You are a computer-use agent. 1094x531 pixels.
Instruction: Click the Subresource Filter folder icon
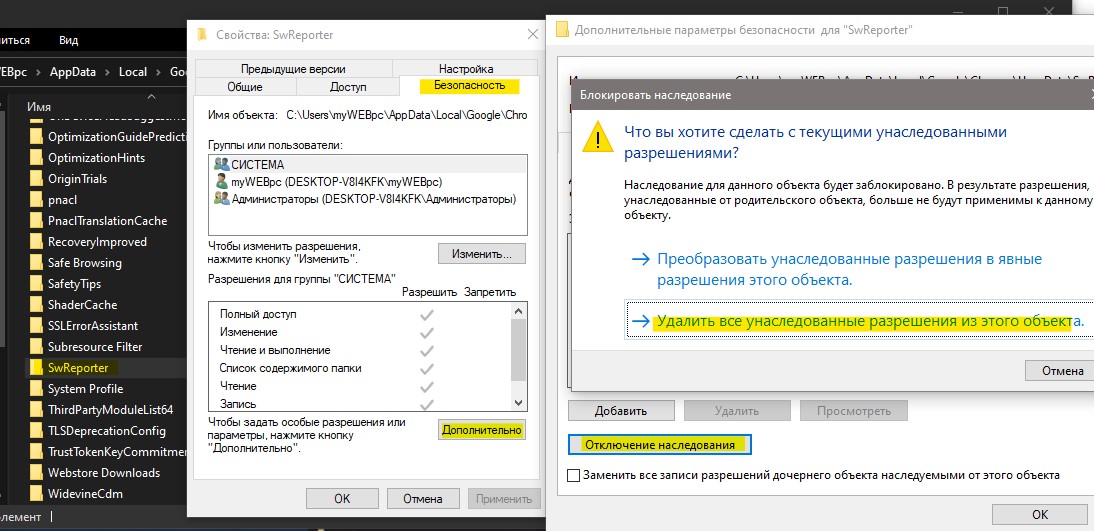36,347
